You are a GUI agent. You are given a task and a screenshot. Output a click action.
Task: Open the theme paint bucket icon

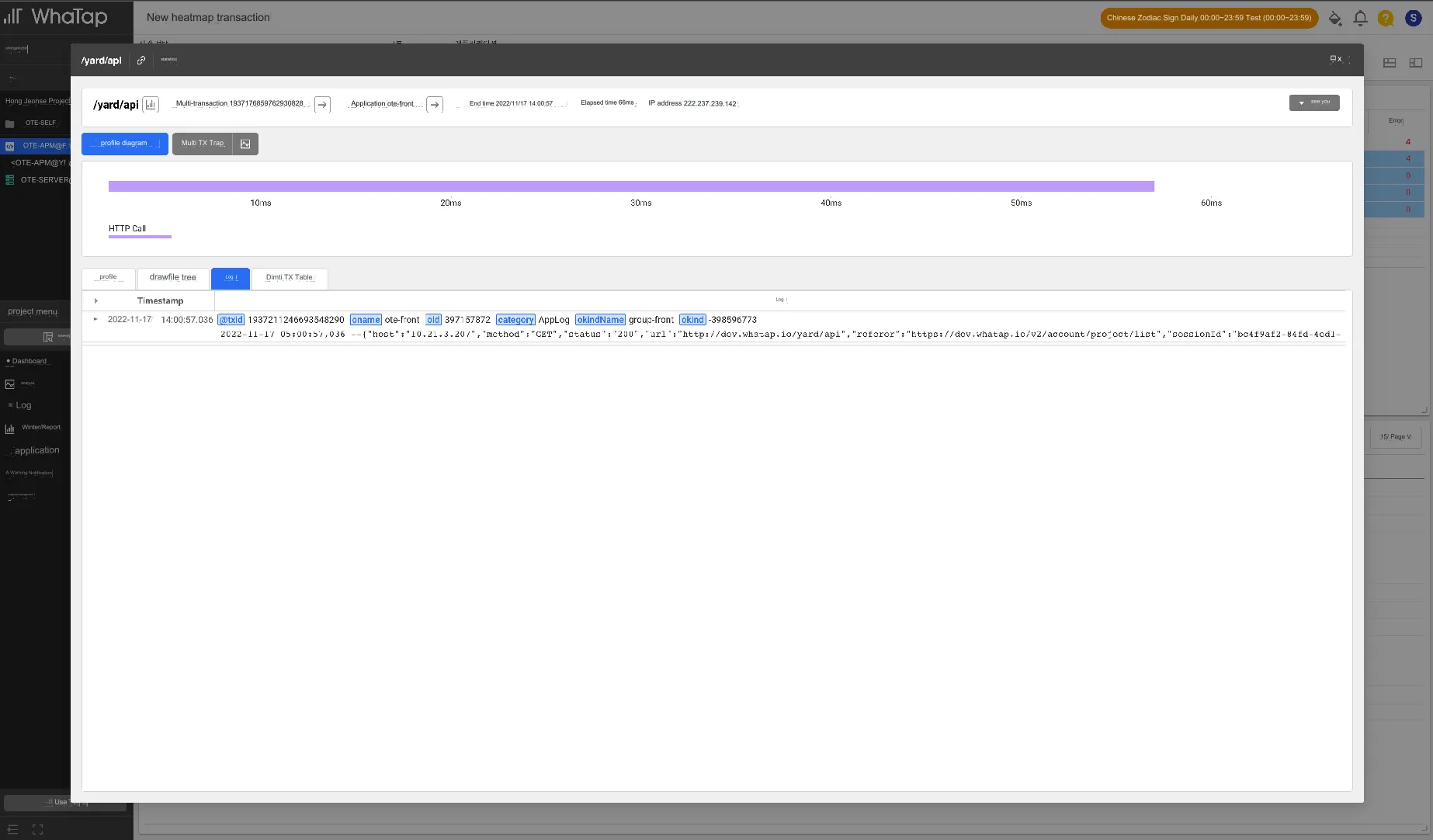pos(1335,18)
